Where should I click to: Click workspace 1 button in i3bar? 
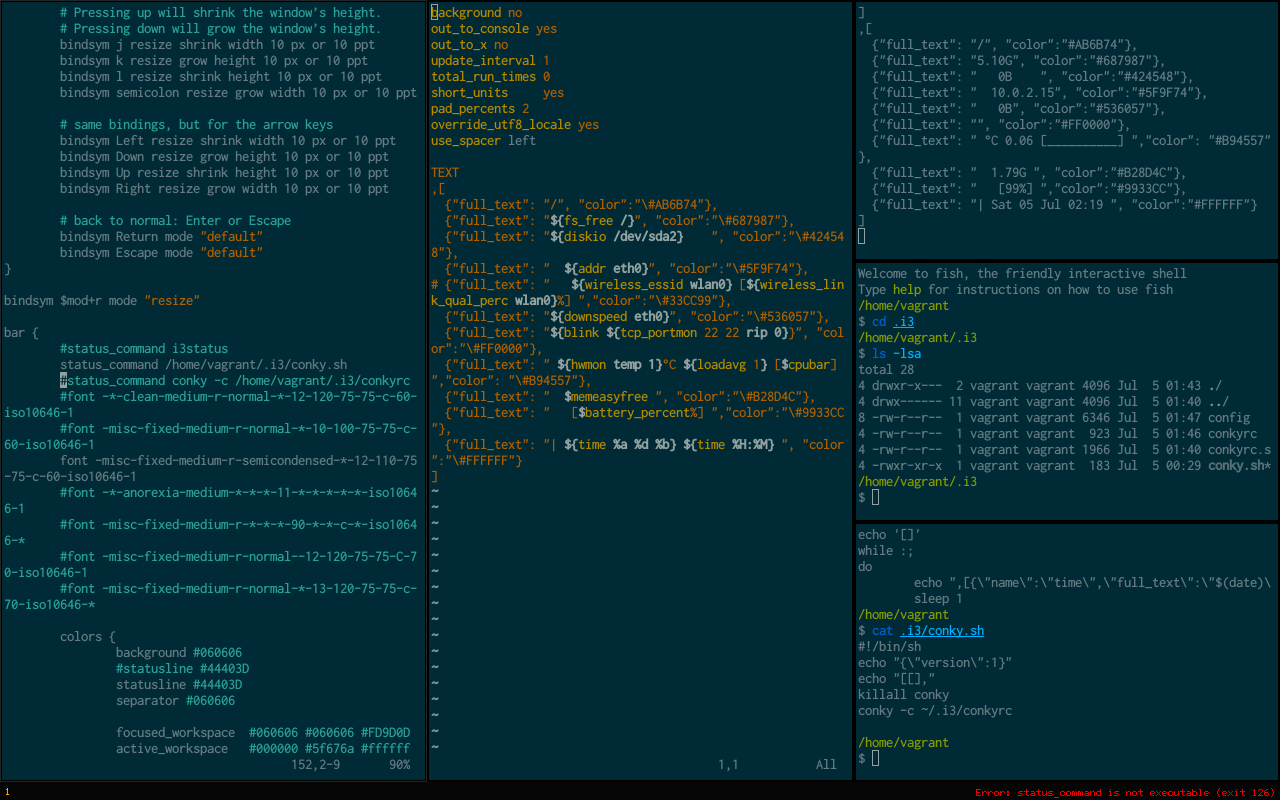8,792
